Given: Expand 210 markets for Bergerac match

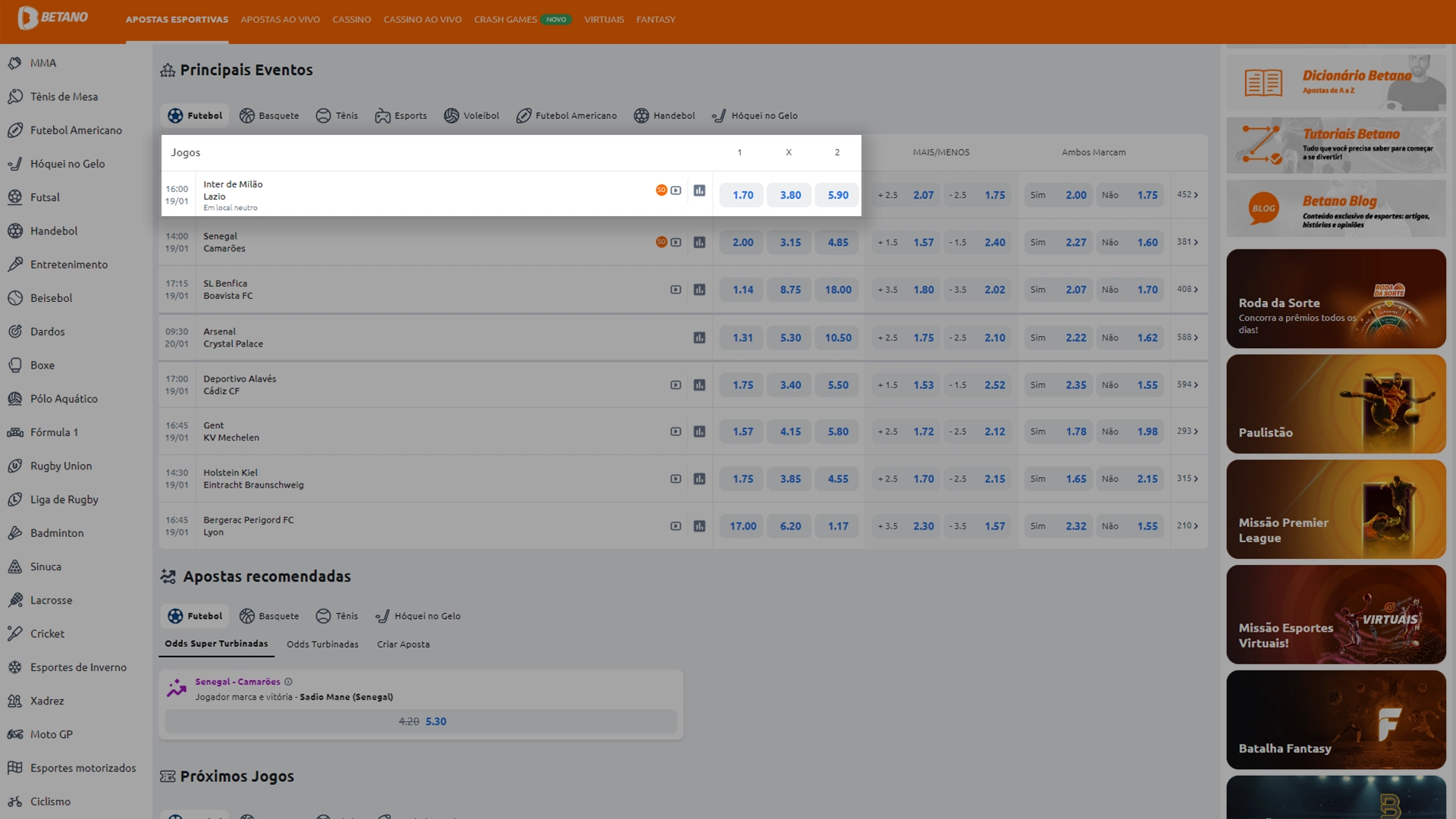Looking at the screenshot, I should click(x=1188, y=526).
